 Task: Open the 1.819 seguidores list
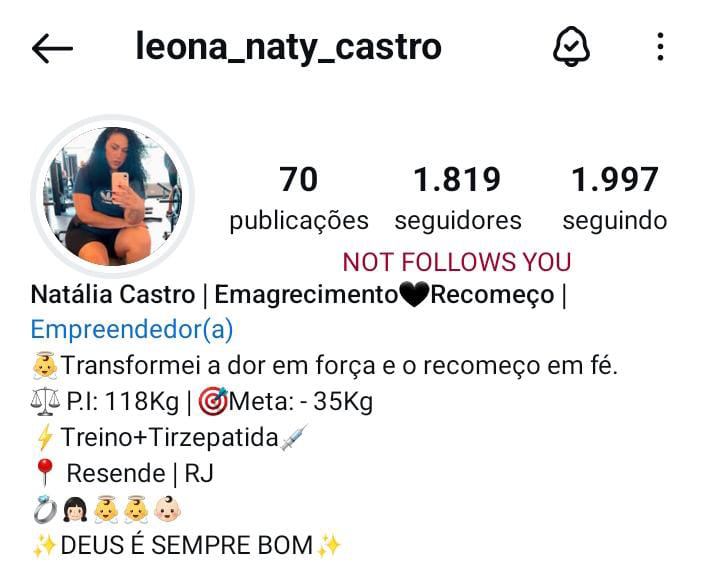(458, 199)
